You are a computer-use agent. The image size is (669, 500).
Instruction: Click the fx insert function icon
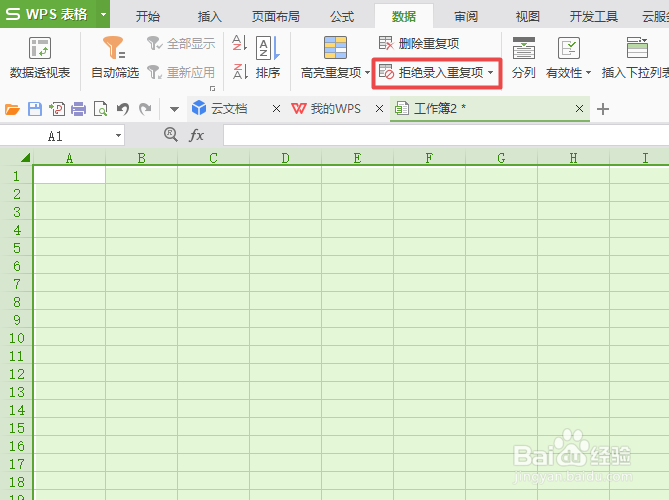pyautogui.click(x=196, y=135)
